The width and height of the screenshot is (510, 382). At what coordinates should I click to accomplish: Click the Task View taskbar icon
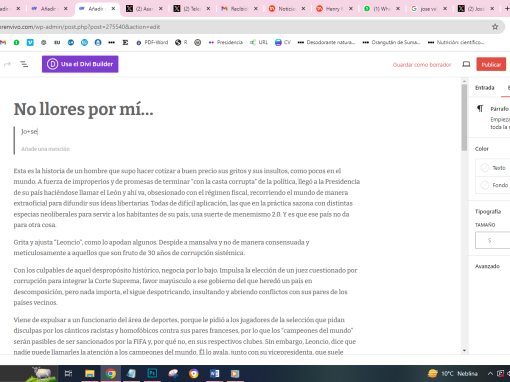(68, 374)
